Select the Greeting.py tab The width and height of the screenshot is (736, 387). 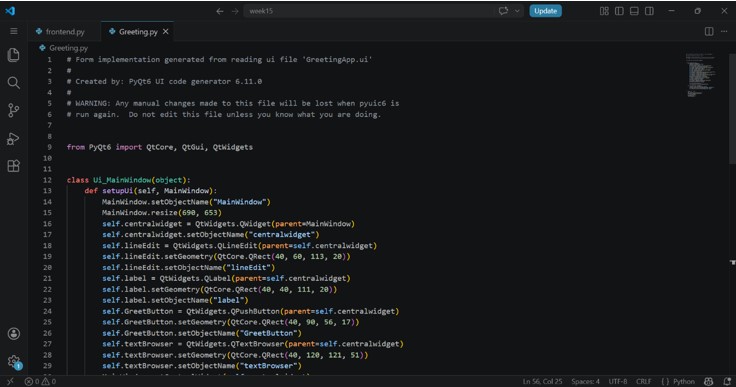(138, 31)
